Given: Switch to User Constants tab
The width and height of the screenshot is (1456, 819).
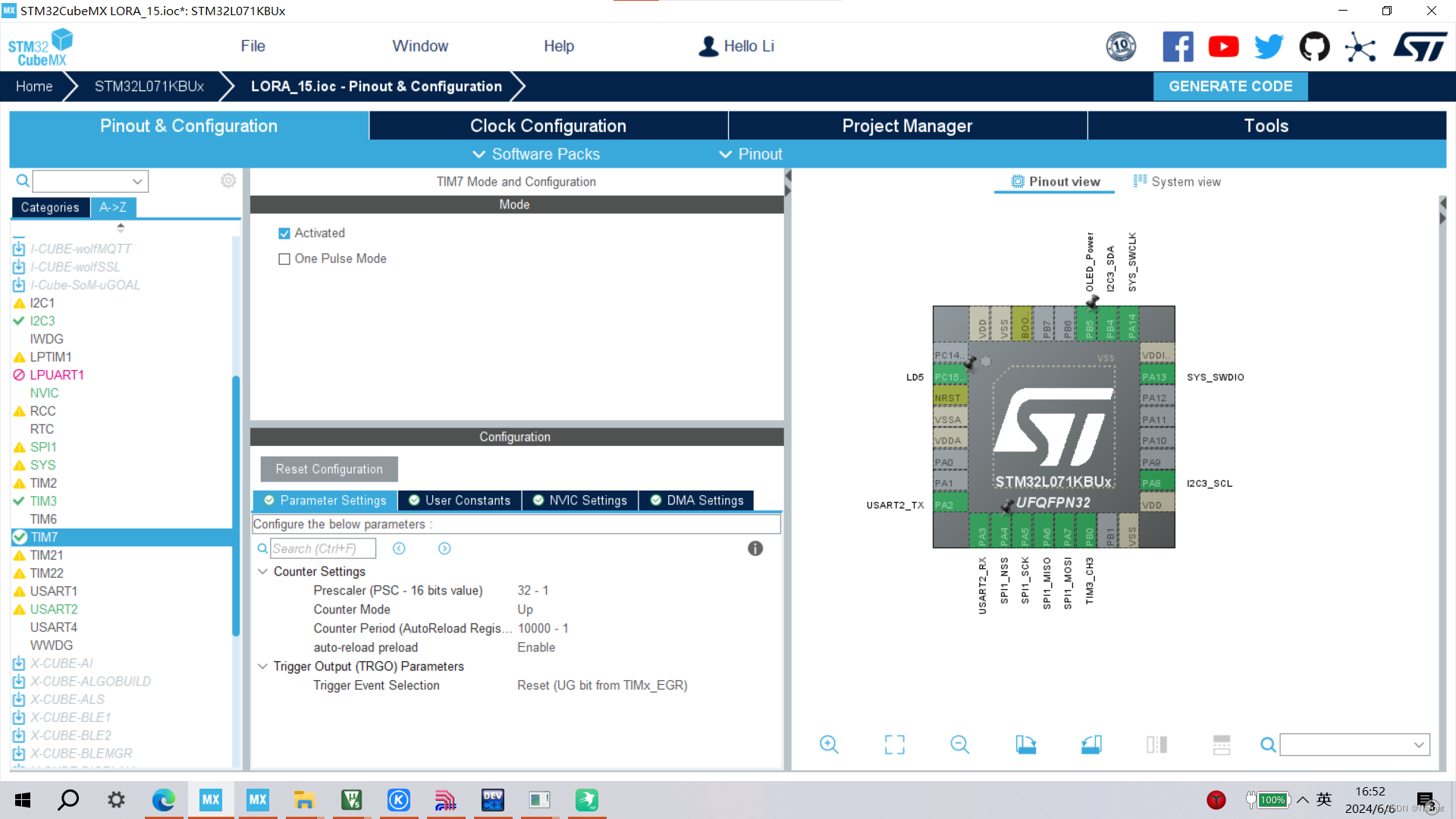Looking at the screenshot, I should 460,500.
